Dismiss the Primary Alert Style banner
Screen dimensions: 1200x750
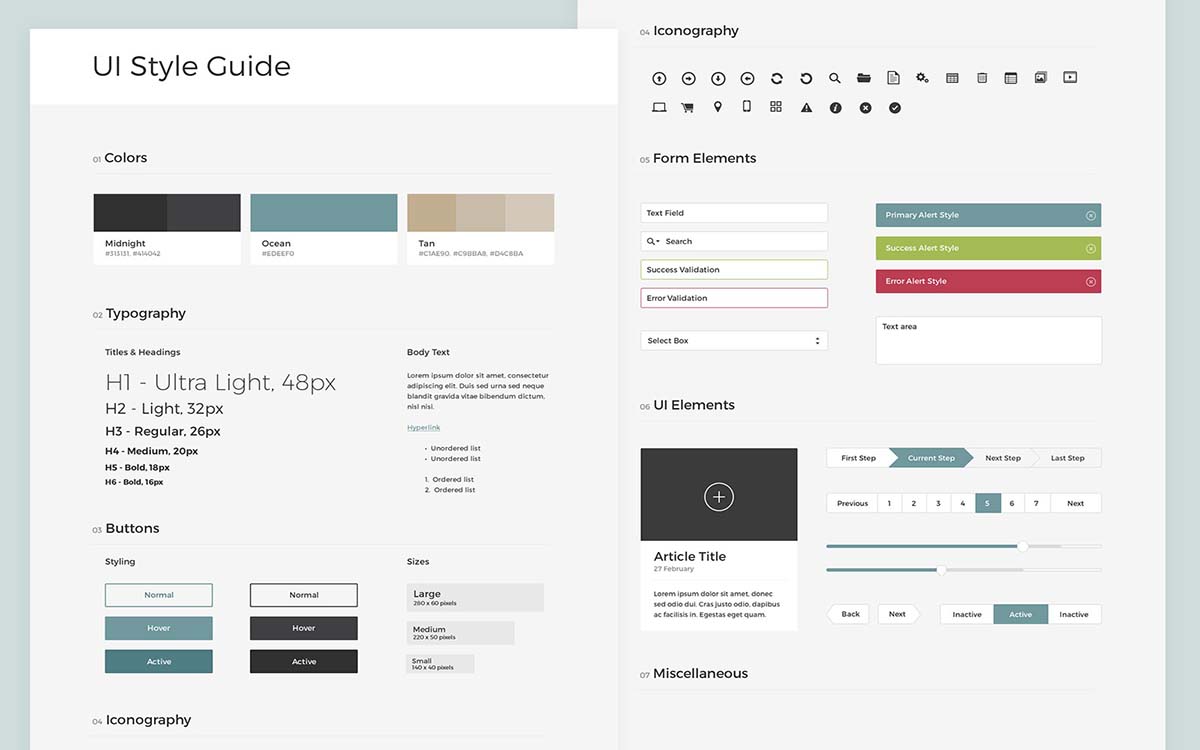(1091, 216)
